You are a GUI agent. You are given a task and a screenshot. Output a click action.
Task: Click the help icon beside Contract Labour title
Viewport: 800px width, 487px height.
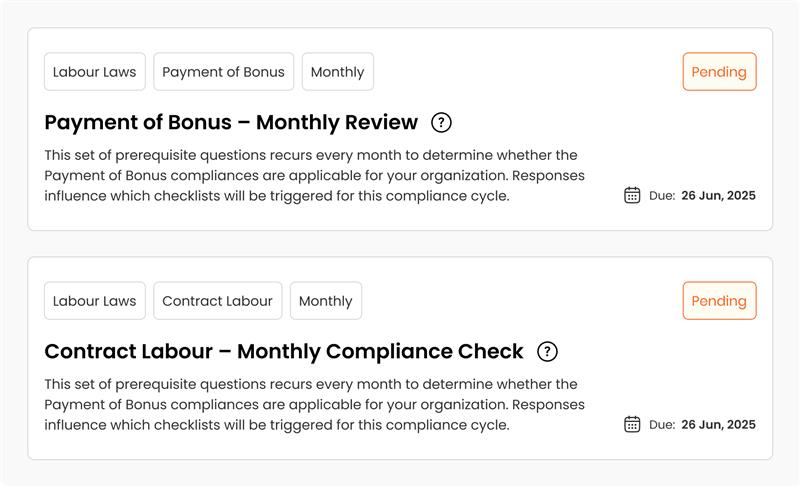(547, 352)
